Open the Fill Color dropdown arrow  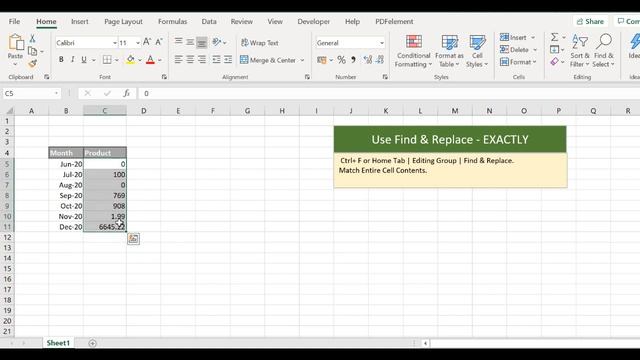coord(140,60)
